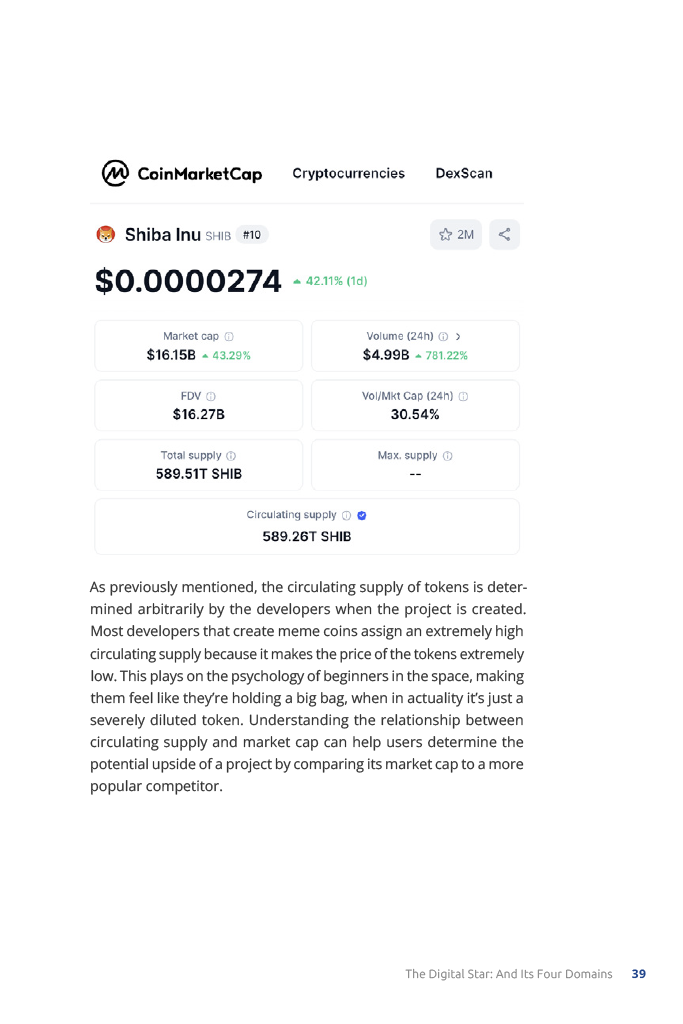Click the share icon button
The image size is (683, 1024).
504,235
